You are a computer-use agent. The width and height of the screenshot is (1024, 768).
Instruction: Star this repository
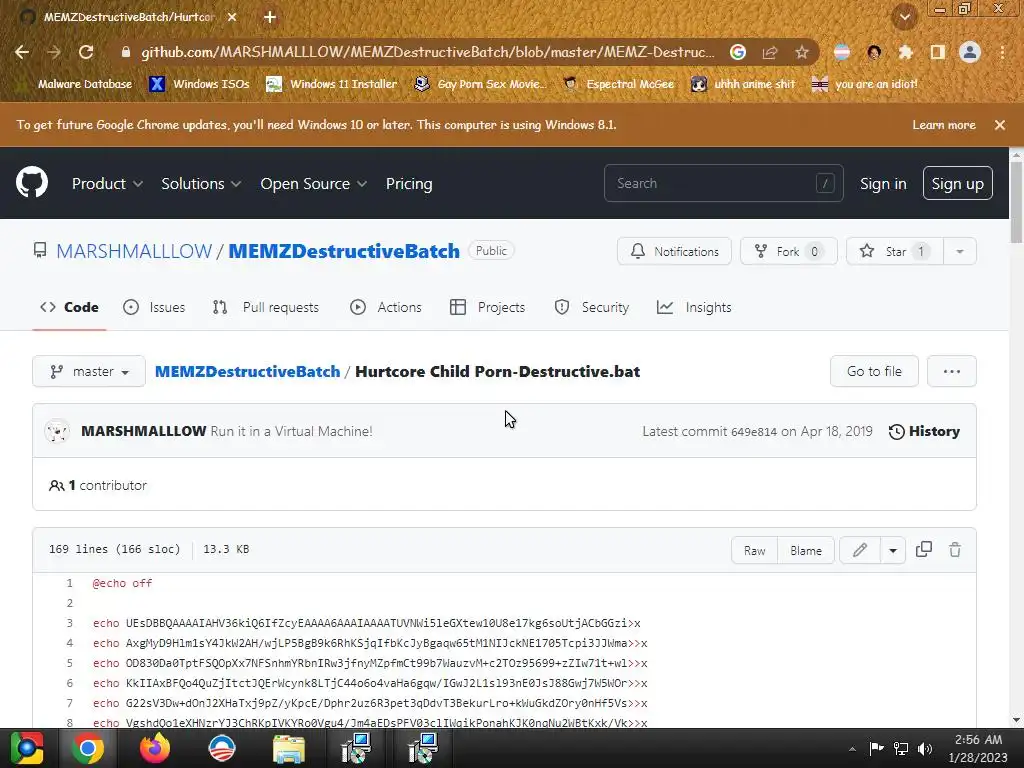895,251
